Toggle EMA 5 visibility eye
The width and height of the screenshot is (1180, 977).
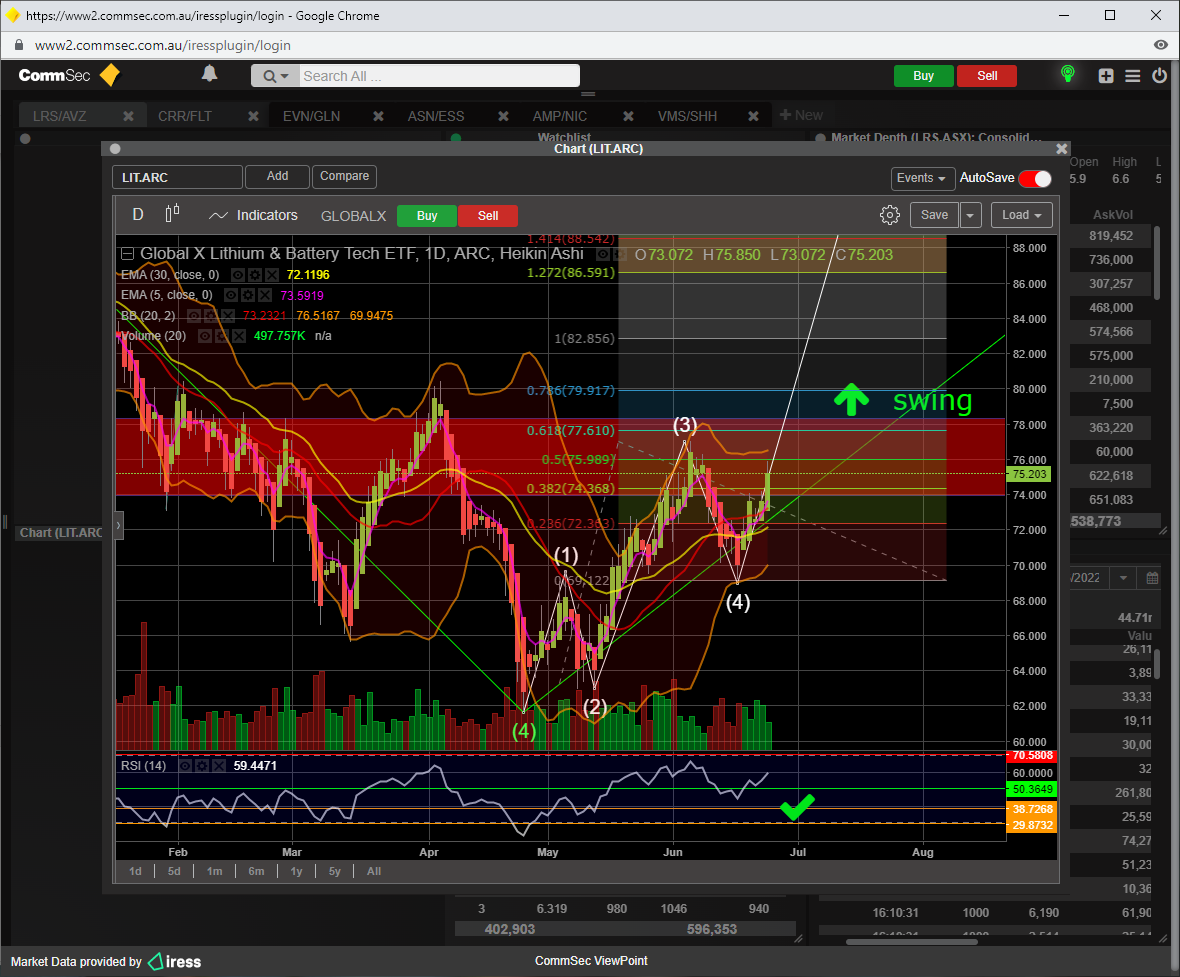click(231, 295)
